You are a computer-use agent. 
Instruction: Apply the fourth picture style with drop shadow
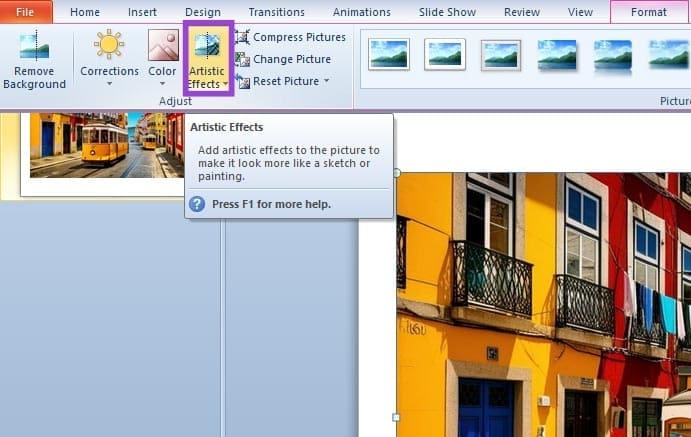coord(557,55)
